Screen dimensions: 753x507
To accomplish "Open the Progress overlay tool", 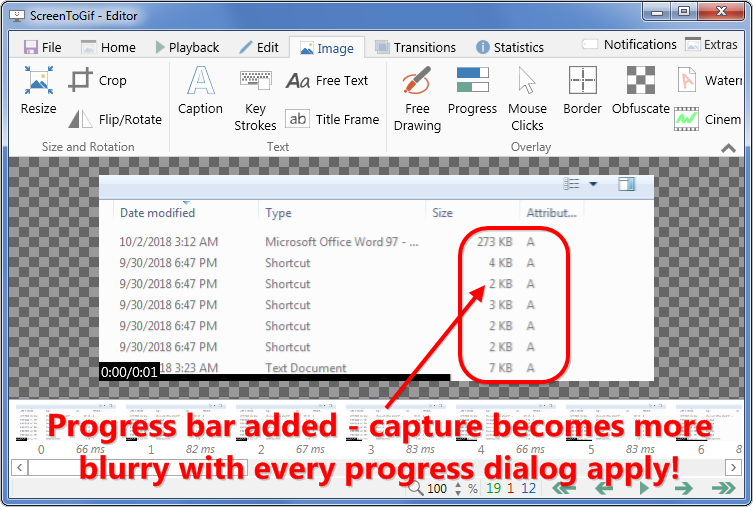I will coord(472,91).
